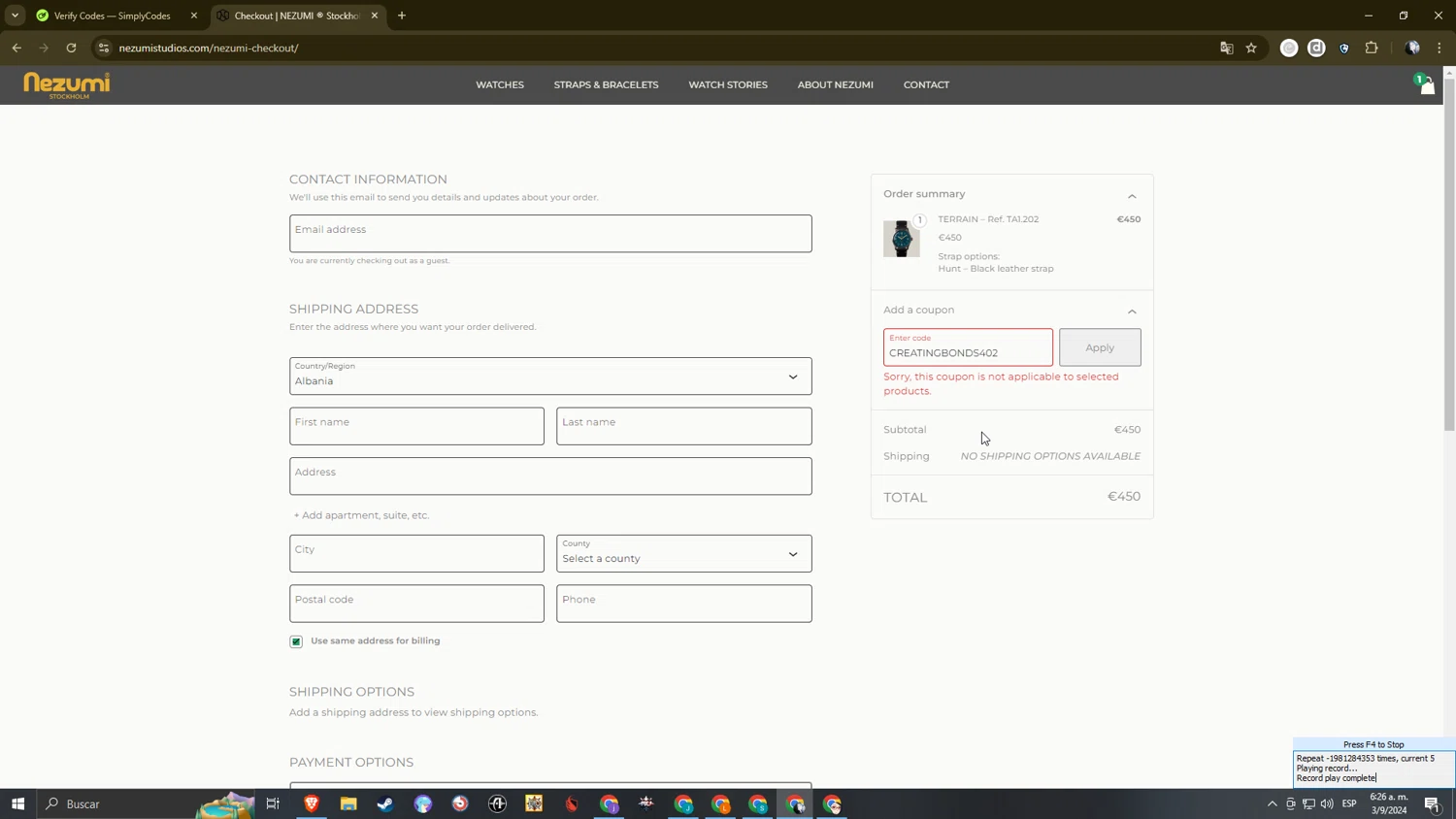View site information icon in address bar

(104, 48)
